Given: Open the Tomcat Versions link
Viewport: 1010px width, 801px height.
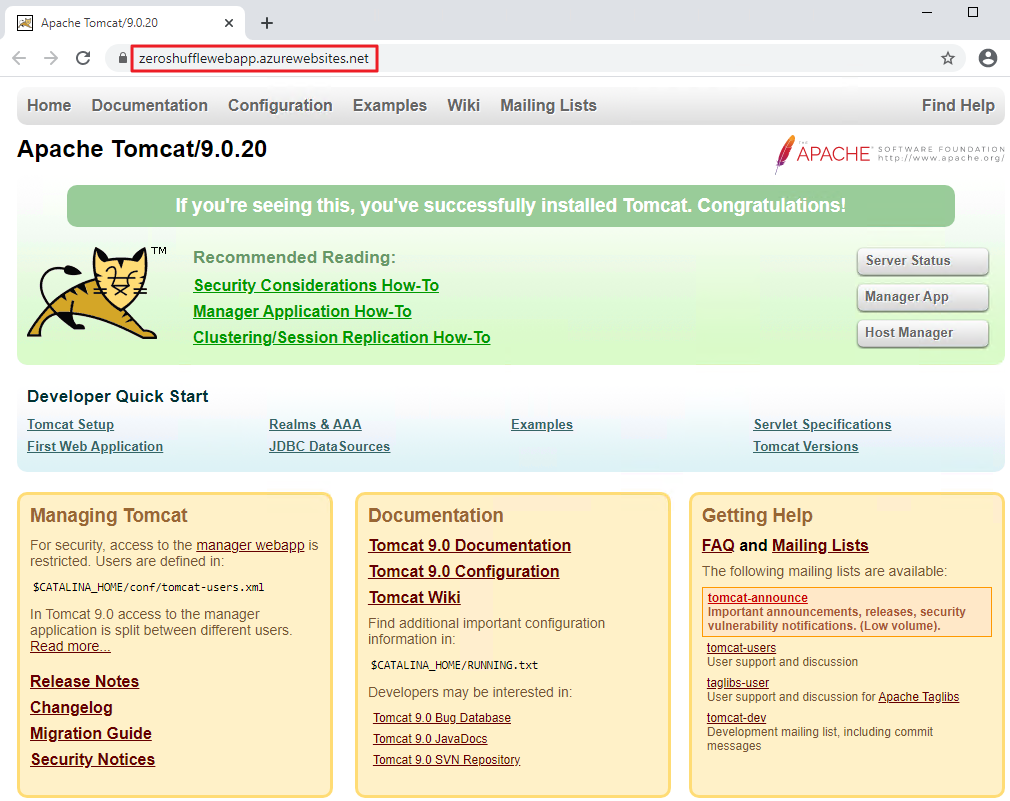Looking at the screenshot, I should 806,447.
